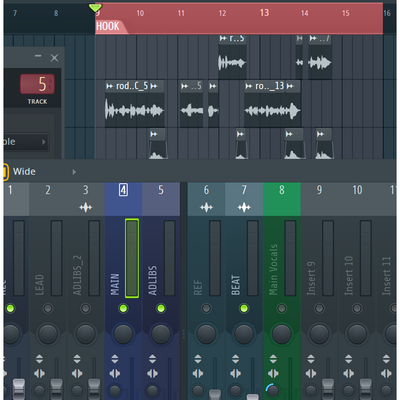Screen dimensions: 400x400
Task: Click the phase invert arrows on REF track
Action: tap(198, 359)
